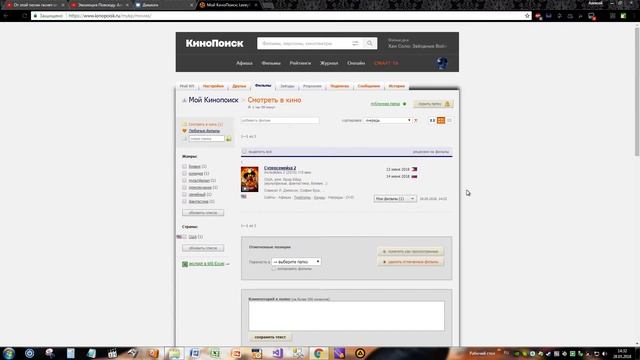Tick the 'выделить всё' checkbox
Viewport: 640px width, 360px height.
coord(244,151)
